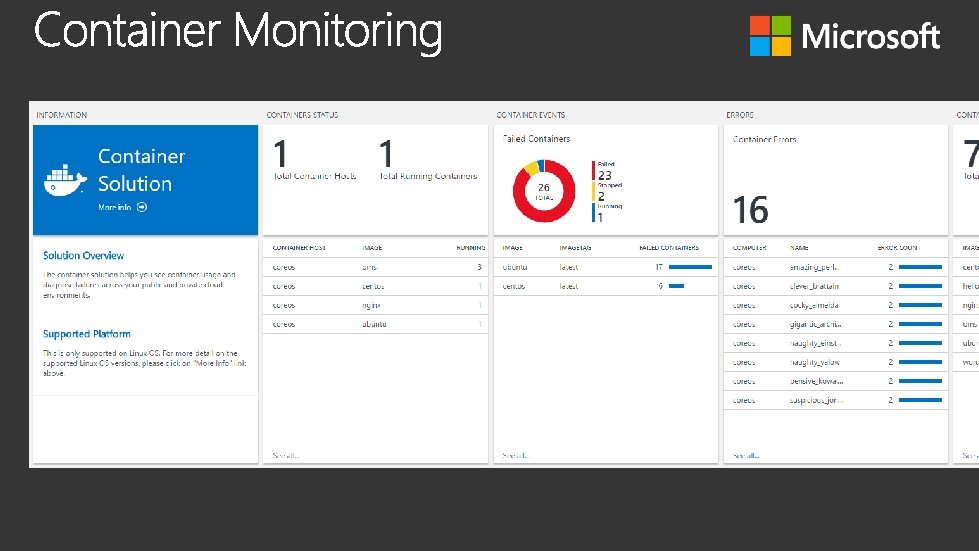
Task: Click the Failed Containers column header
Action: point(669,248)
